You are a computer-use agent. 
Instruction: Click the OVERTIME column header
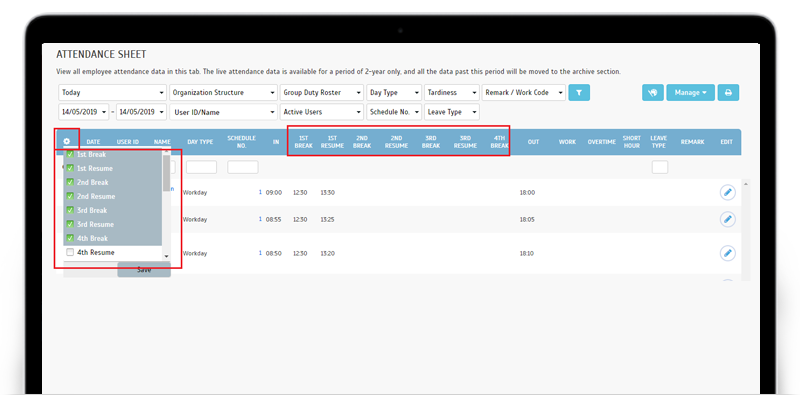coord(602,142)
